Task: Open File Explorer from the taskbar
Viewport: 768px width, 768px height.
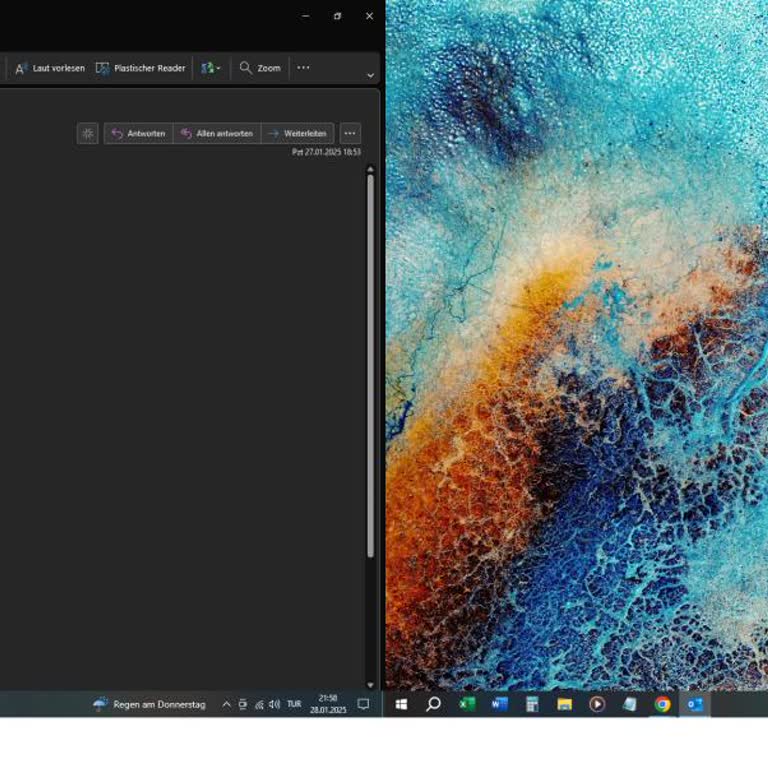Action: pos(565,705)
